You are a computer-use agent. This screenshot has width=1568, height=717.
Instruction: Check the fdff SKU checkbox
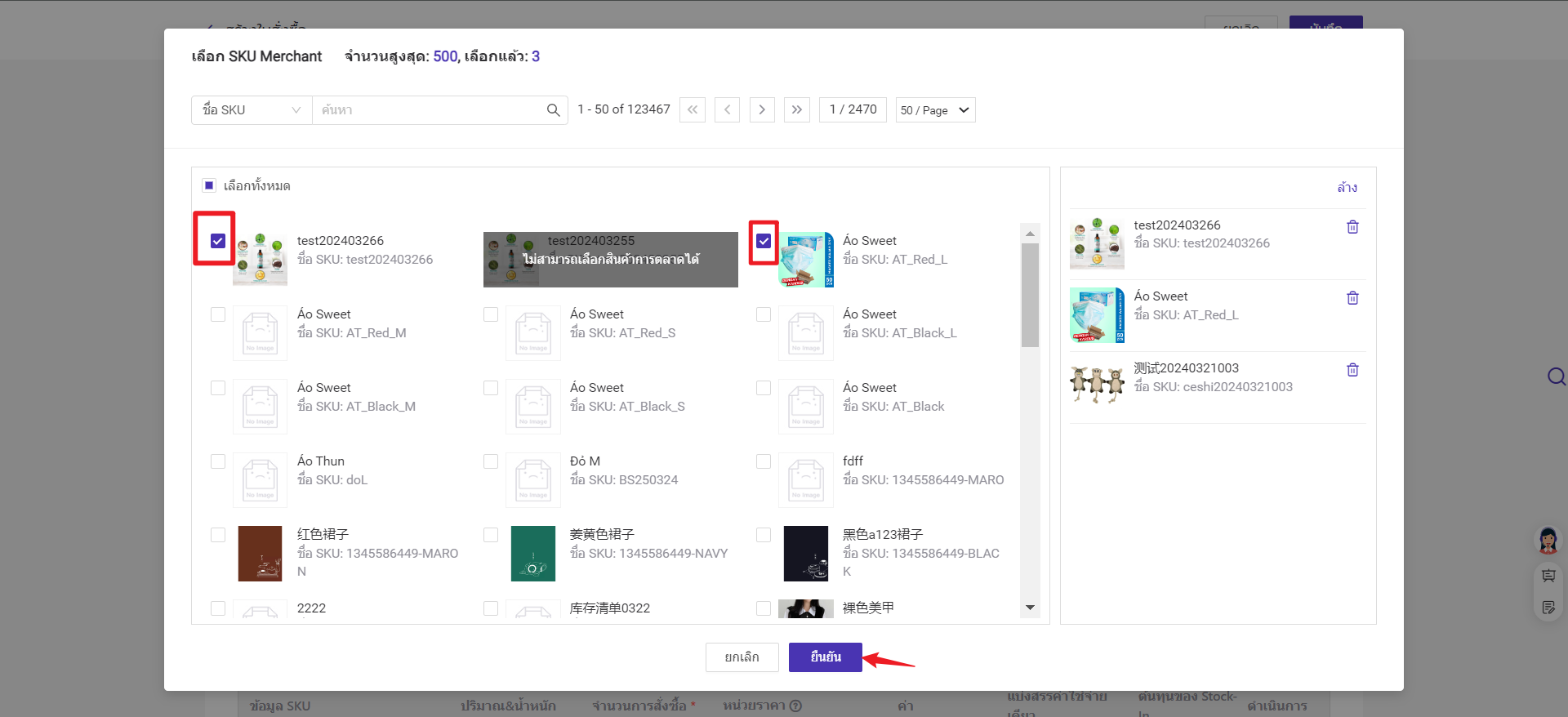tap(764, 461)
